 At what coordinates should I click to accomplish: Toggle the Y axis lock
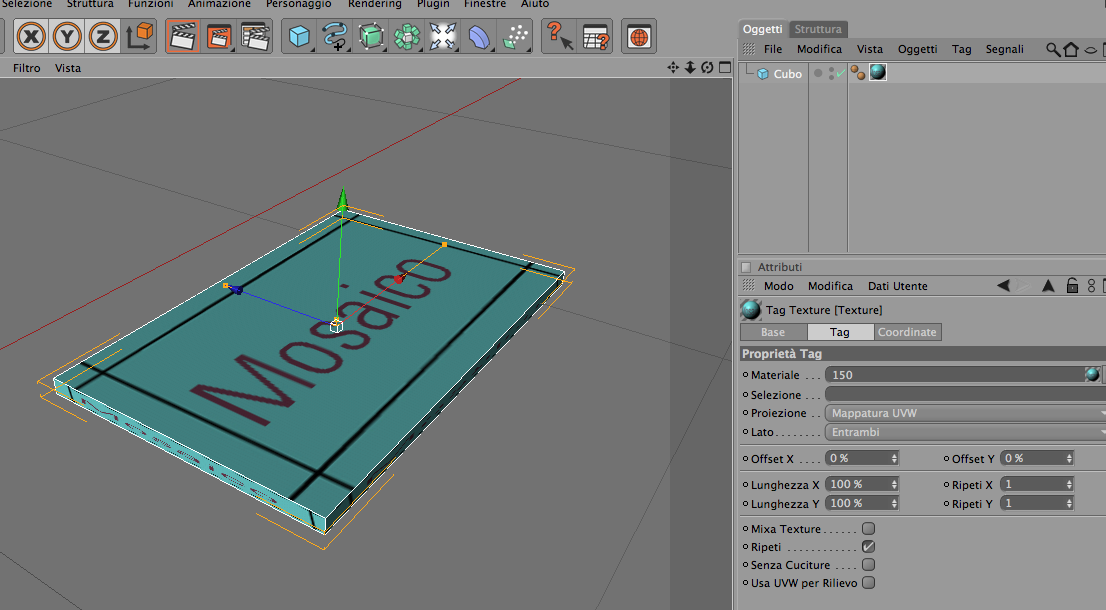point(67,37)
